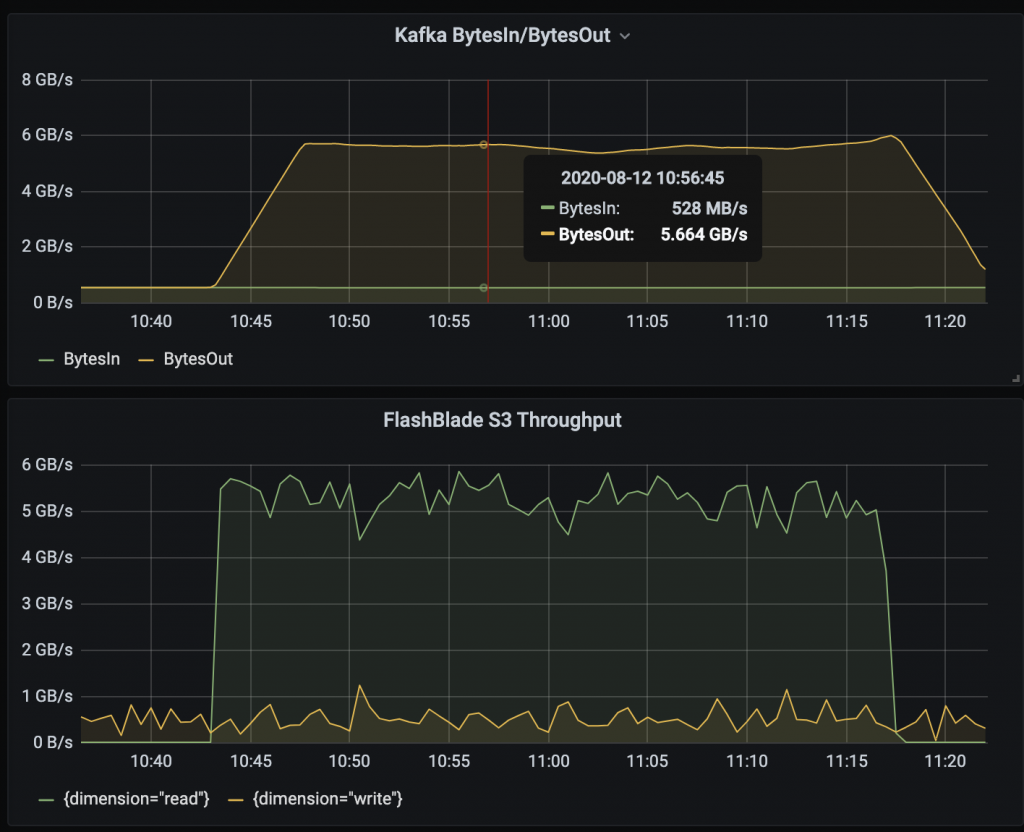The height and width of the screenshot is (832, 1024).
Task: Click the 11:10 time label in the Kafka panel
Action: click(747, 321)
